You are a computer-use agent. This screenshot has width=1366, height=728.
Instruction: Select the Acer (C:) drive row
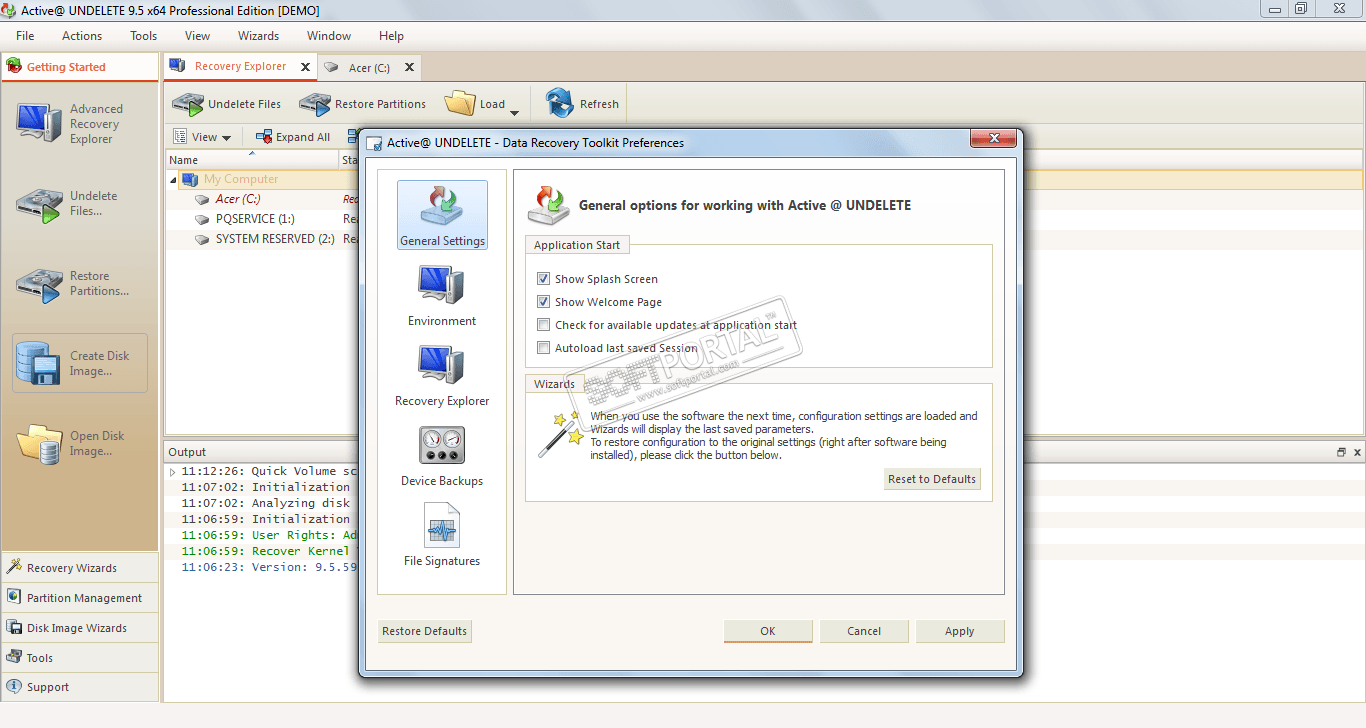(x=238, y=199)
